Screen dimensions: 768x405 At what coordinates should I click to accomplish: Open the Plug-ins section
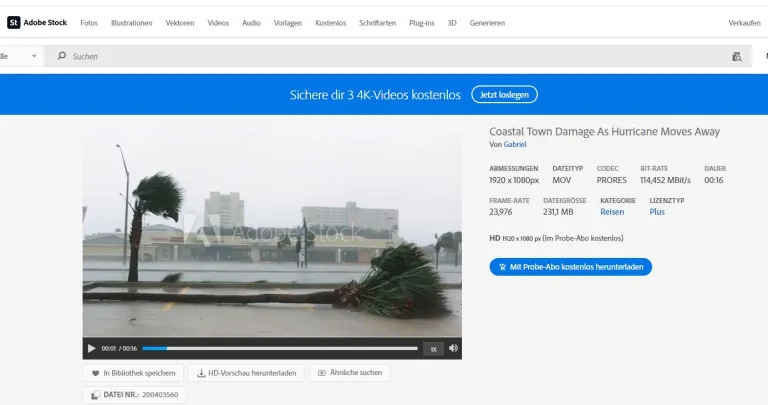pyautogui.click(x=422, y=23)
